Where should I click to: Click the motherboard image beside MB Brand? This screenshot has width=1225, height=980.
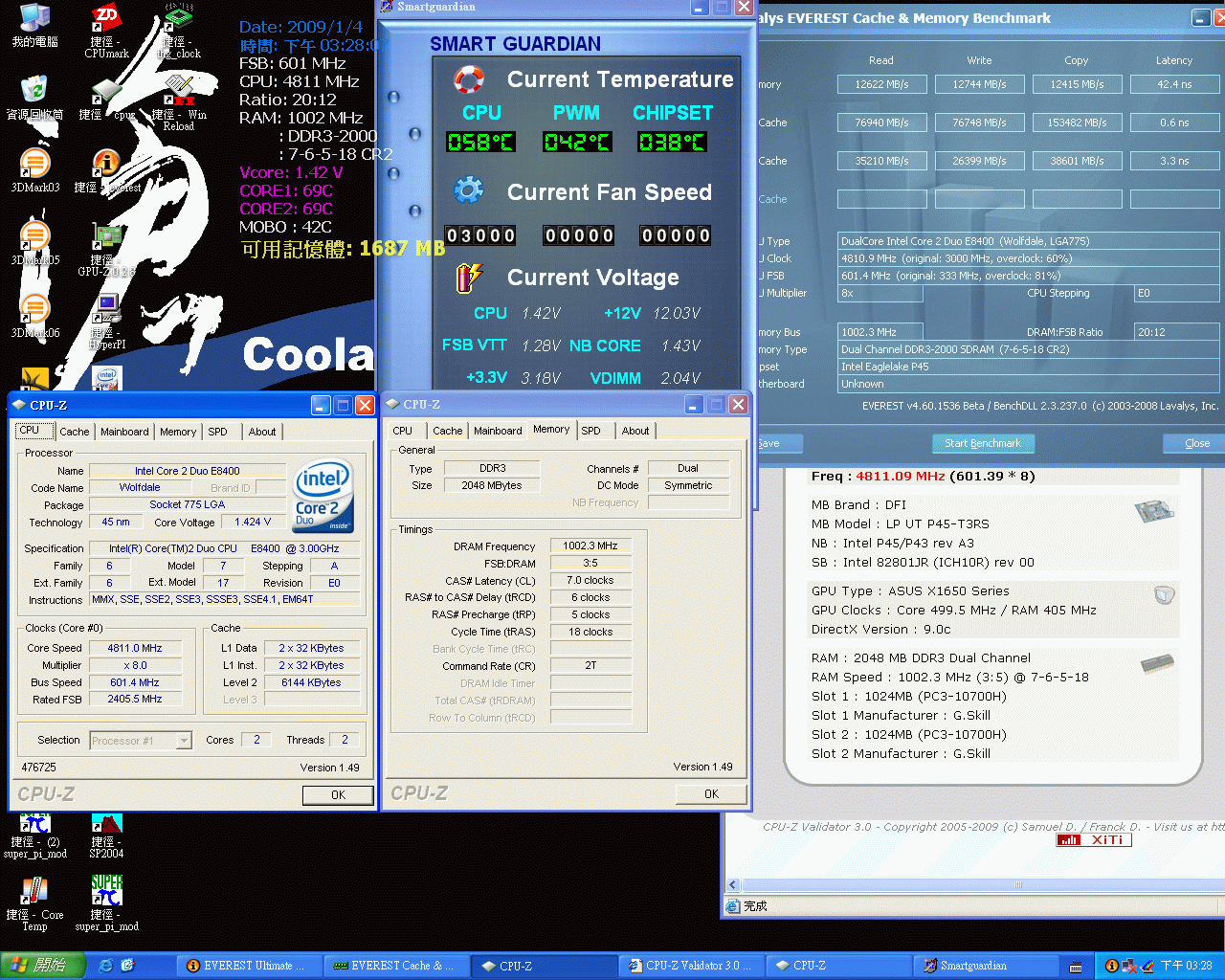pos(1154,512)
